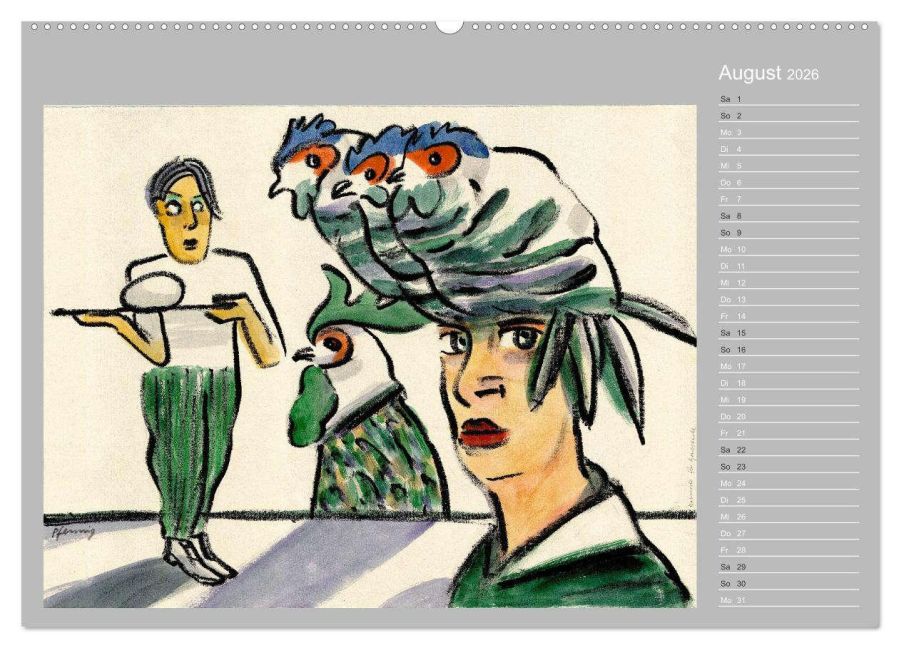Click the August 2026 month heading
The width and height of the screenshot is (899, 648).
click(x=768, y=74)
